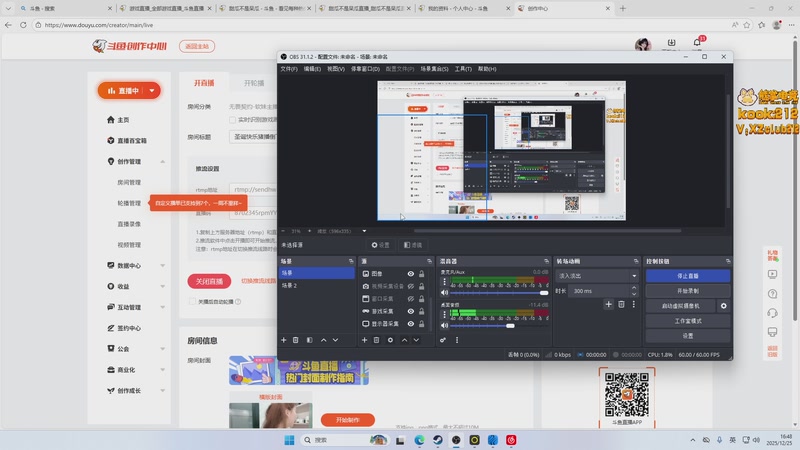The image size is (800, 450).
Task: Open preview scaling dropdown arrow
Action: tap(364, 231)
